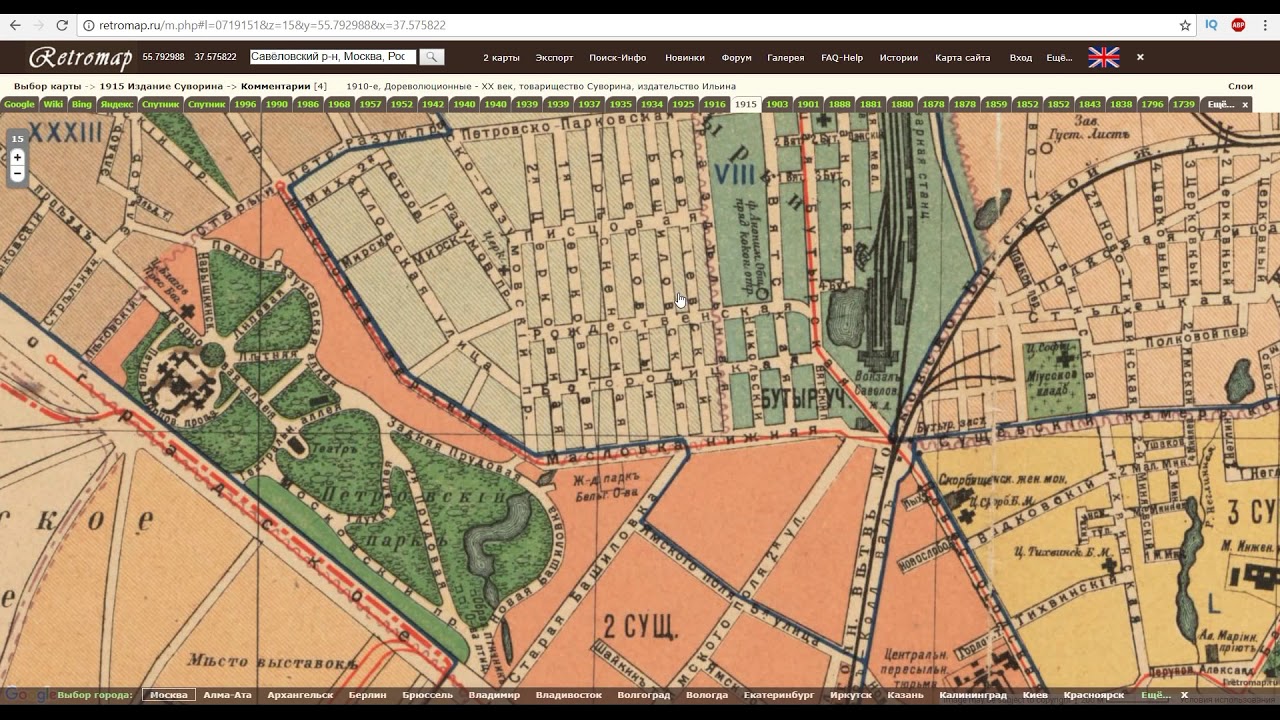1280x720 pixels.
Task: Open the Поиск-Инфо menu
Action: point(618,58)
